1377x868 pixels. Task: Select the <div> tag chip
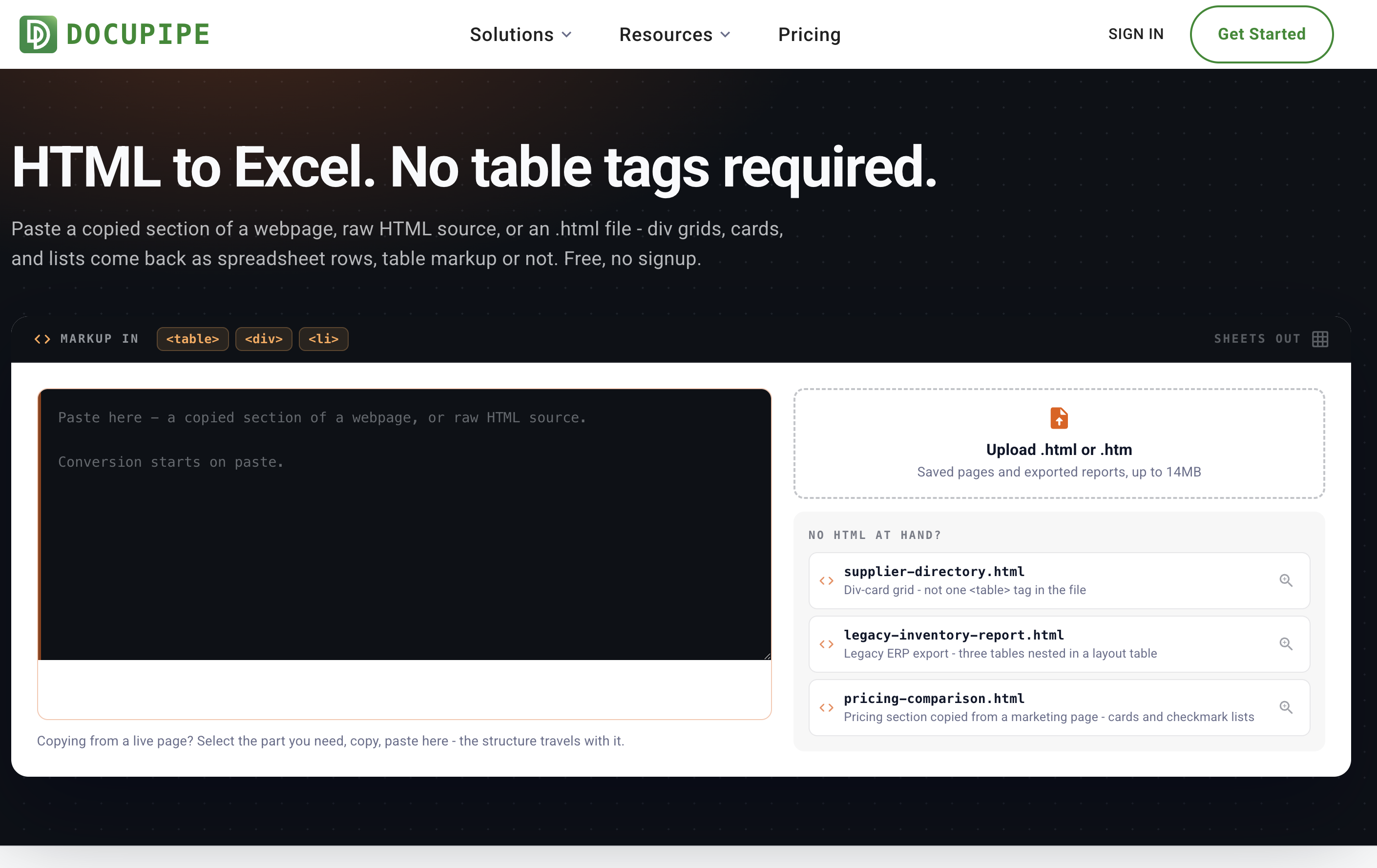pyautogui.click(x=264, y=339)
